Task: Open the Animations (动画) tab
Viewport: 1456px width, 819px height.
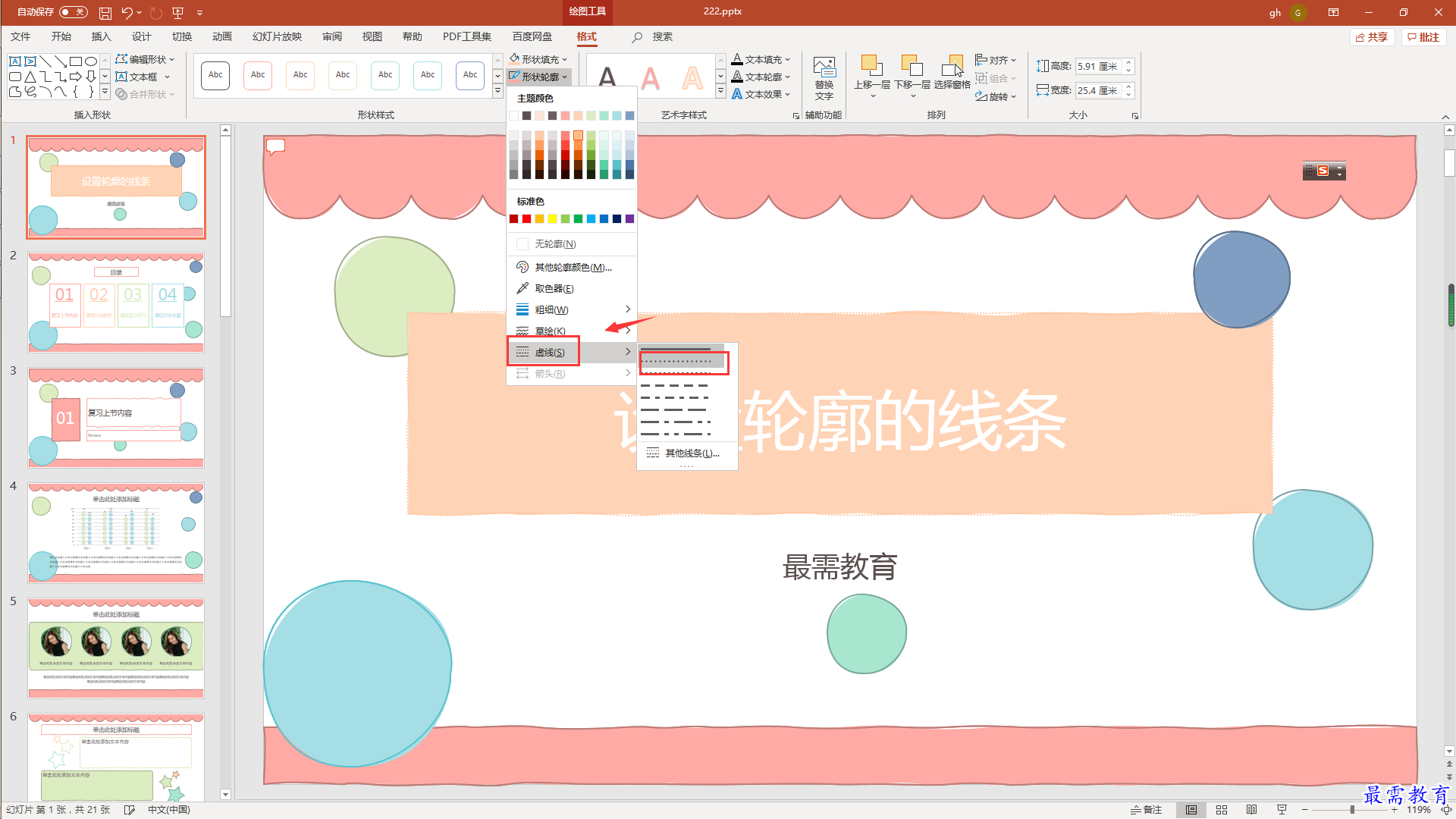Action: [221, 36]
